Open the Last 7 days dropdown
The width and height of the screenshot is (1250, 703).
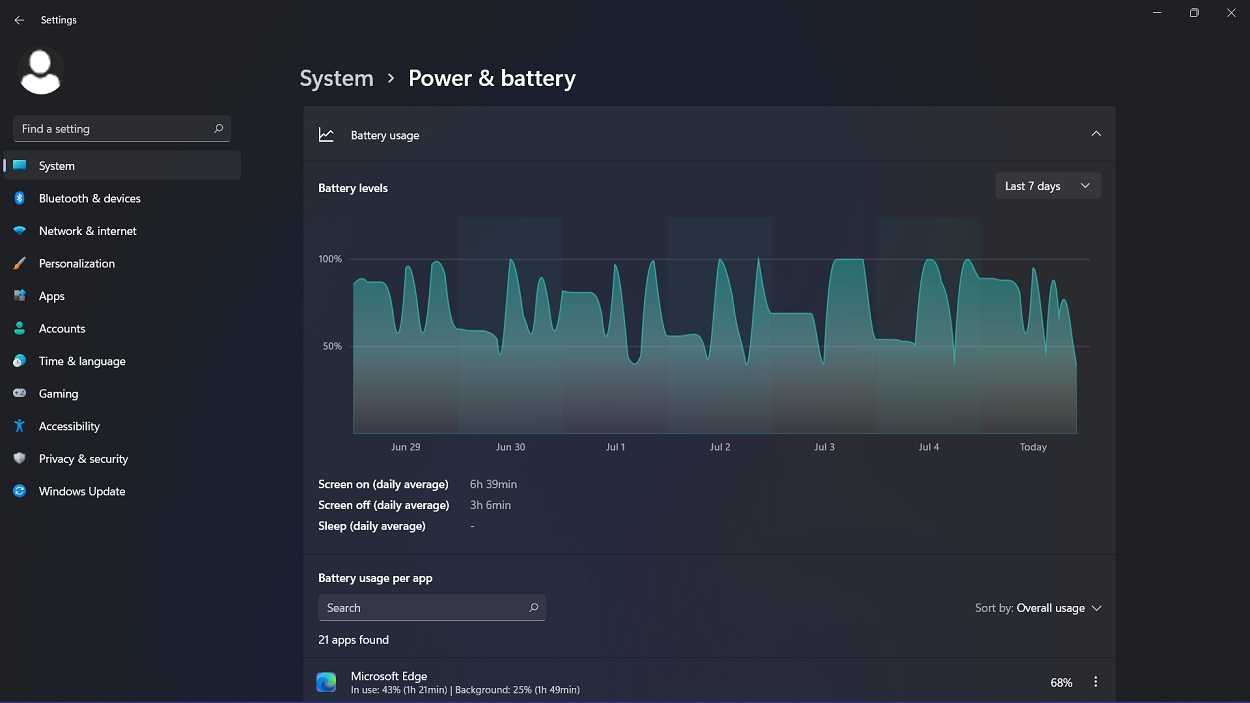point(1047,185)
